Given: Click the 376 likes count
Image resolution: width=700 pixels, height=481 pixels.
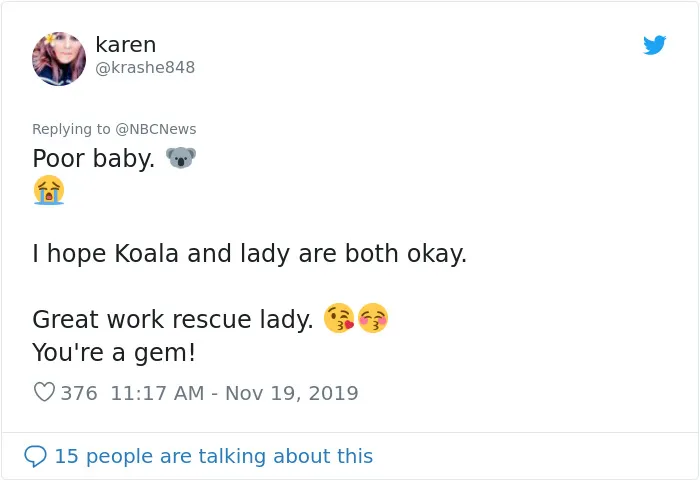Looking at the screenshot, I should click(79, 393).
